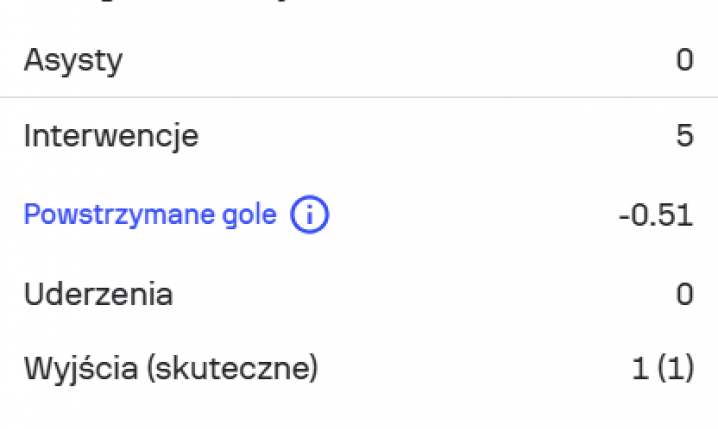Click blank area below the Wyjścia row
718x429 pixels.
pyautogui.click(x=359, y=410)
